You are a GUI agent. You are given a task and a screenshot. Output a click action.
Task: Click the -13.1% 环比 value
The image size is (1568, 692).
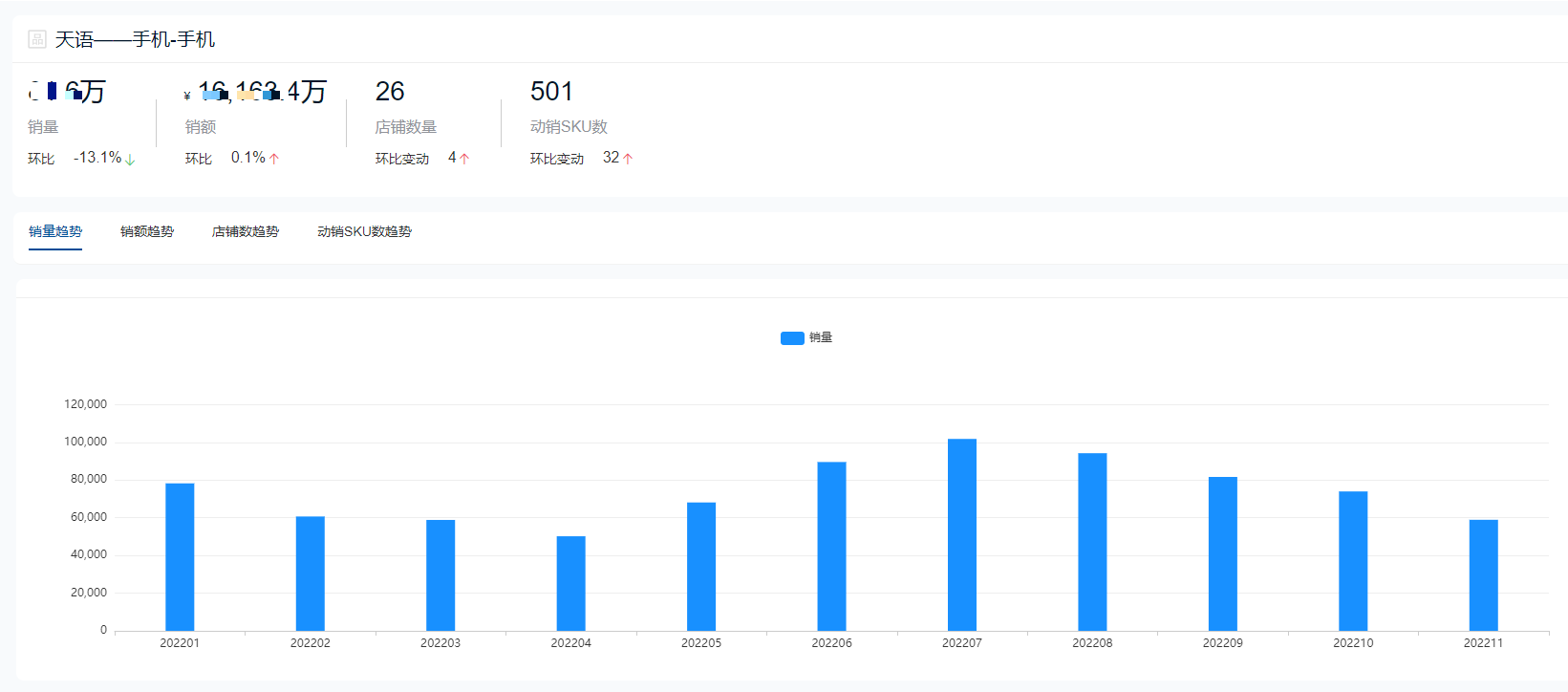tap(97, 158)
